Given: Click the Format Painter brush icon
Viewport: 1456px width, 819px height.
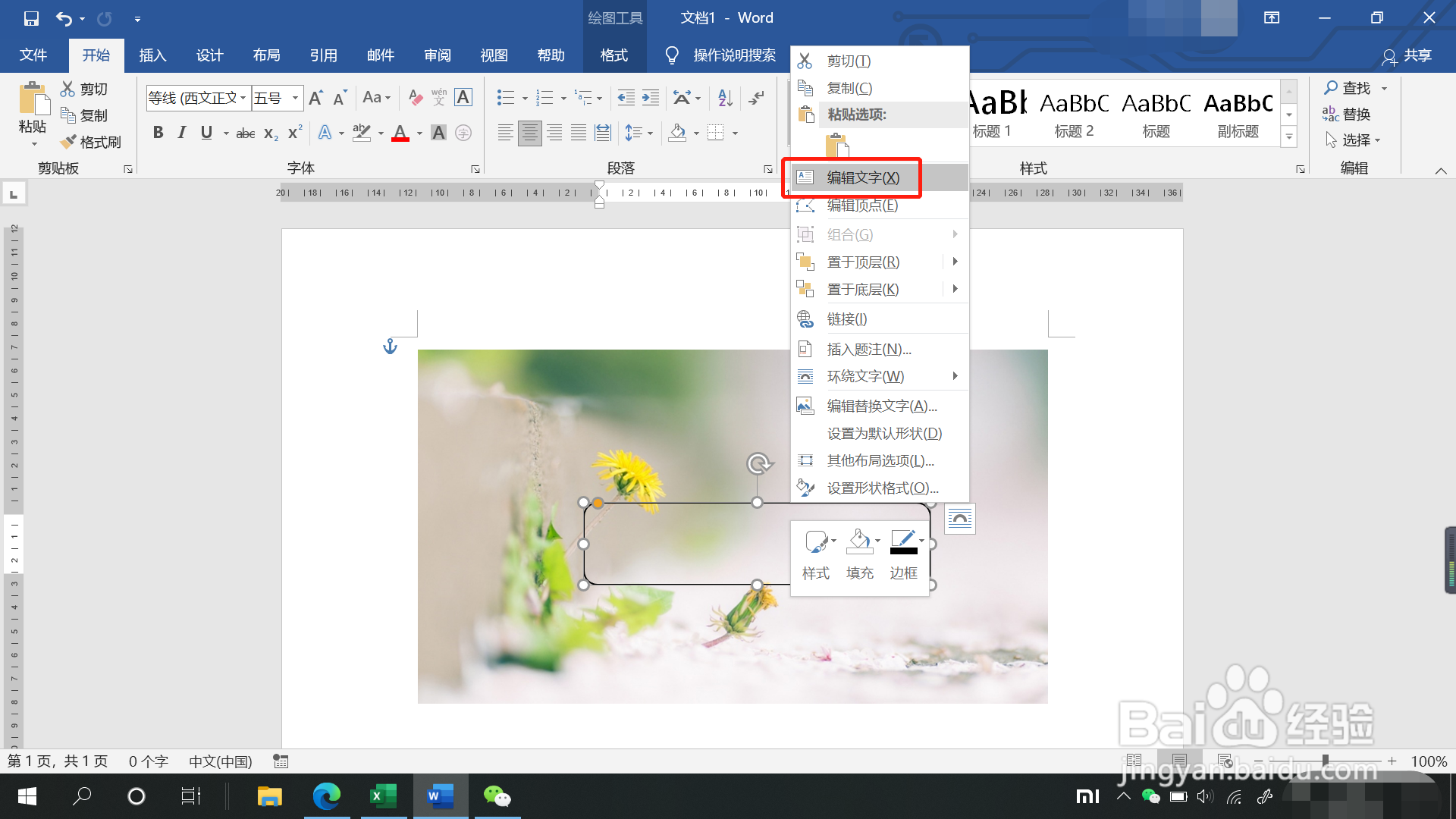Looking at the screenshot, I should pos(68,142).
